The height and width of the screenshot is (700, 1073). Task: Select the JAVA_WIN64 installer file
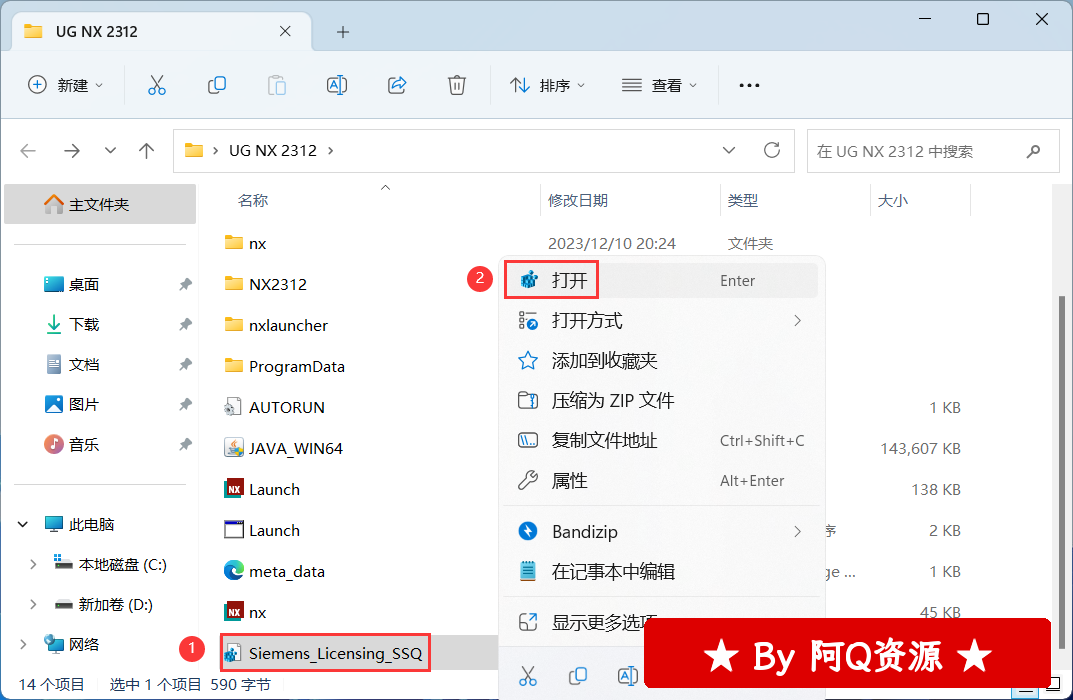(283, 448)
